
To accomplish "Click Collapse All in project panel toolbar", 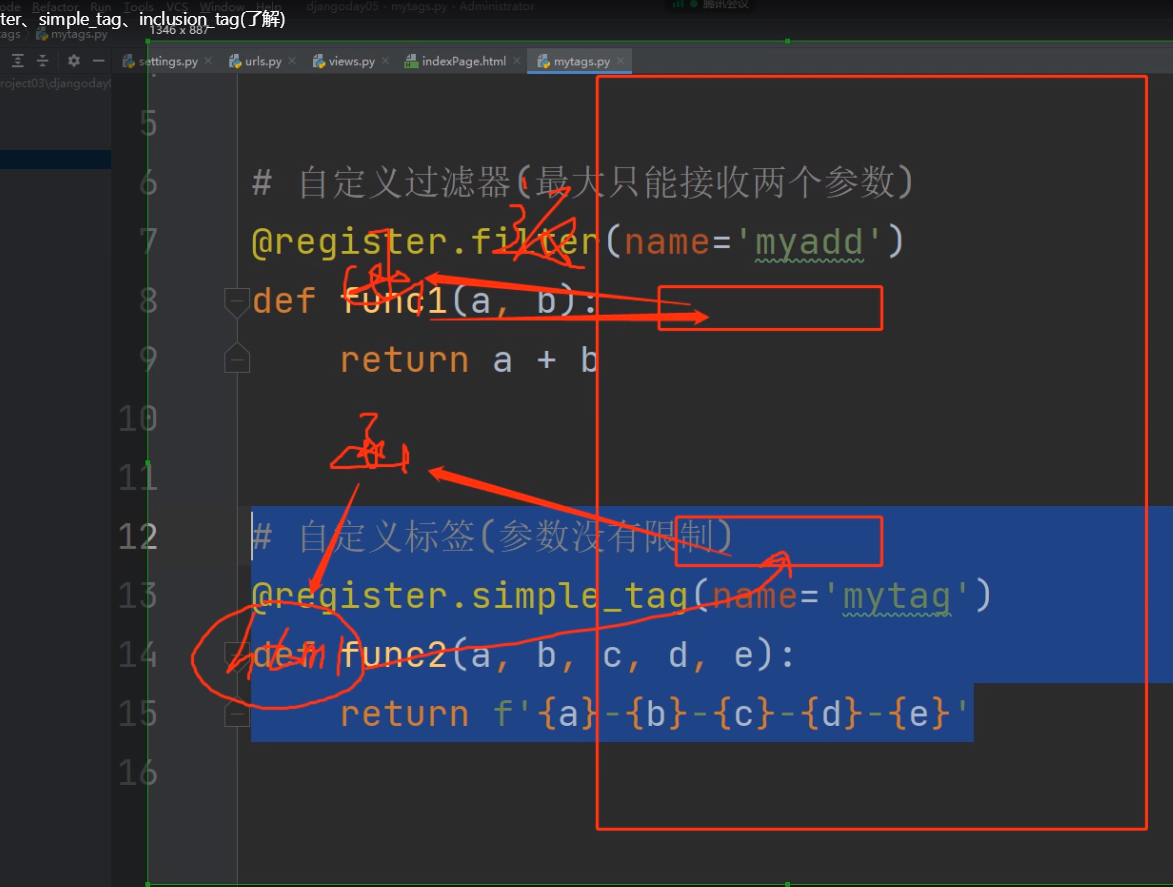I will [x=43, y=61].
